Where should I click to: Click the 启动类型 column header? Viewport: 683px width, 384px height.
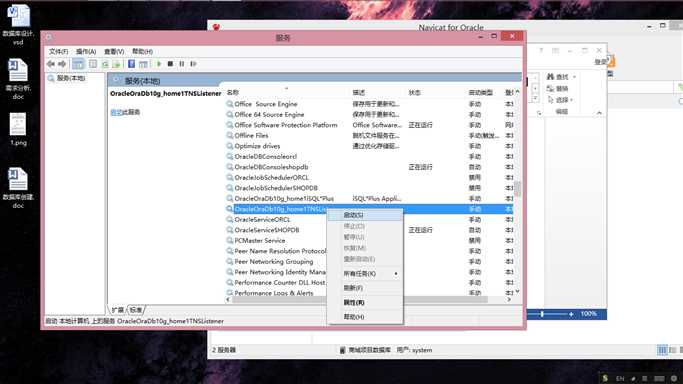tap(480, 92)
